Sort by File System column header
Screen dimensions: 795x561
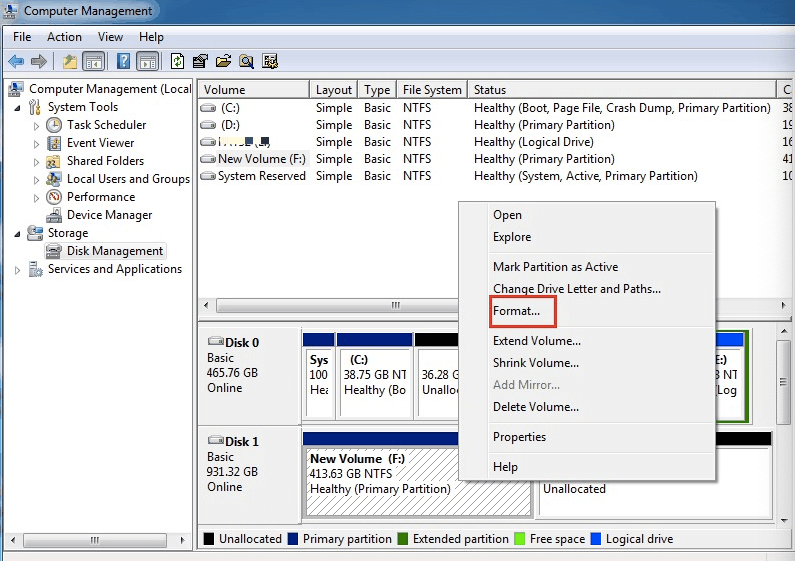[432, 90]
